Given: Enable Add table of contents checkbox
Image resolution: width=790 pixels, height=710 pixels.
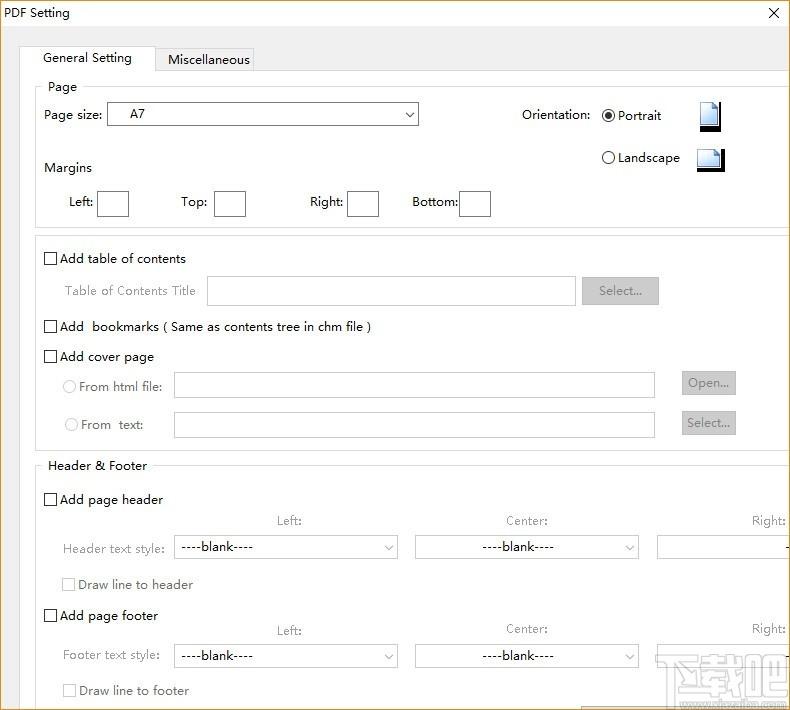Looking at the screenshot, I should 51,259.
